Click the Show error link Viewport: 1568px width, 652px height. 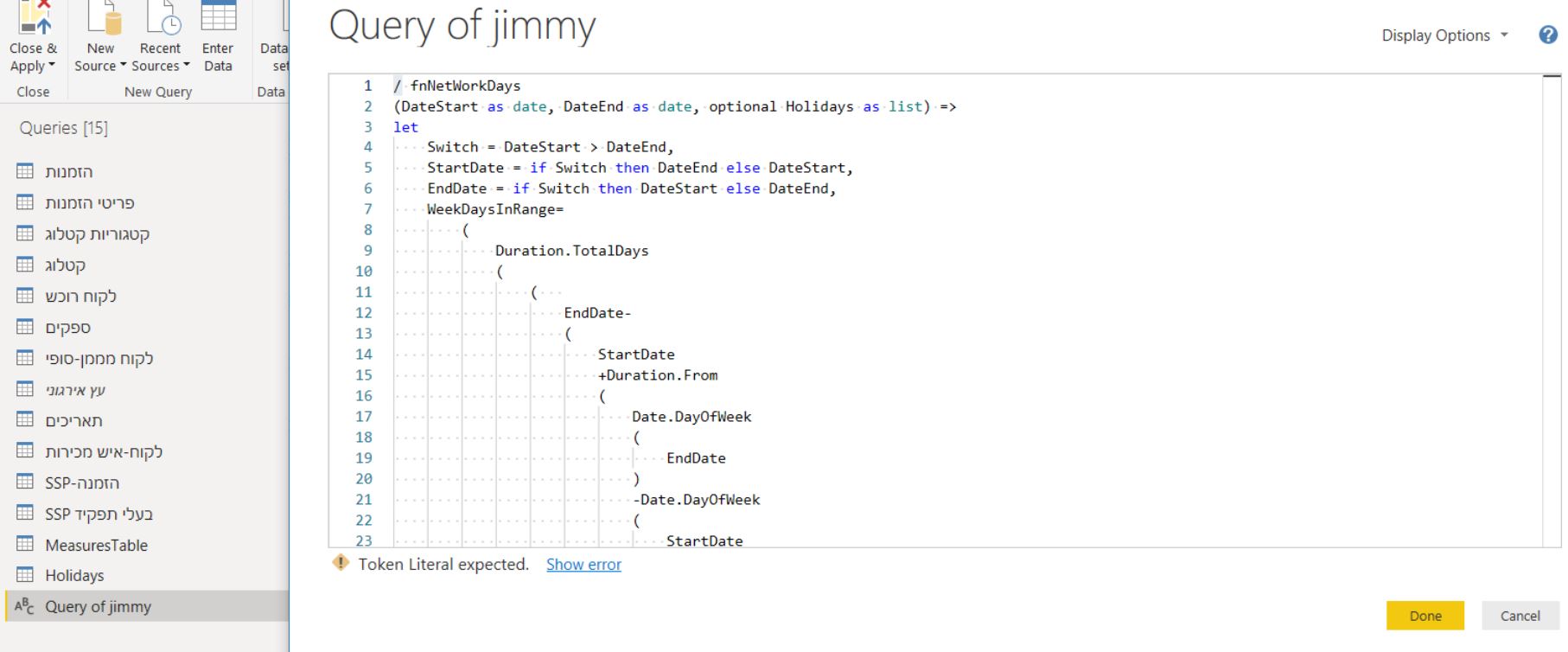(583, 565)
